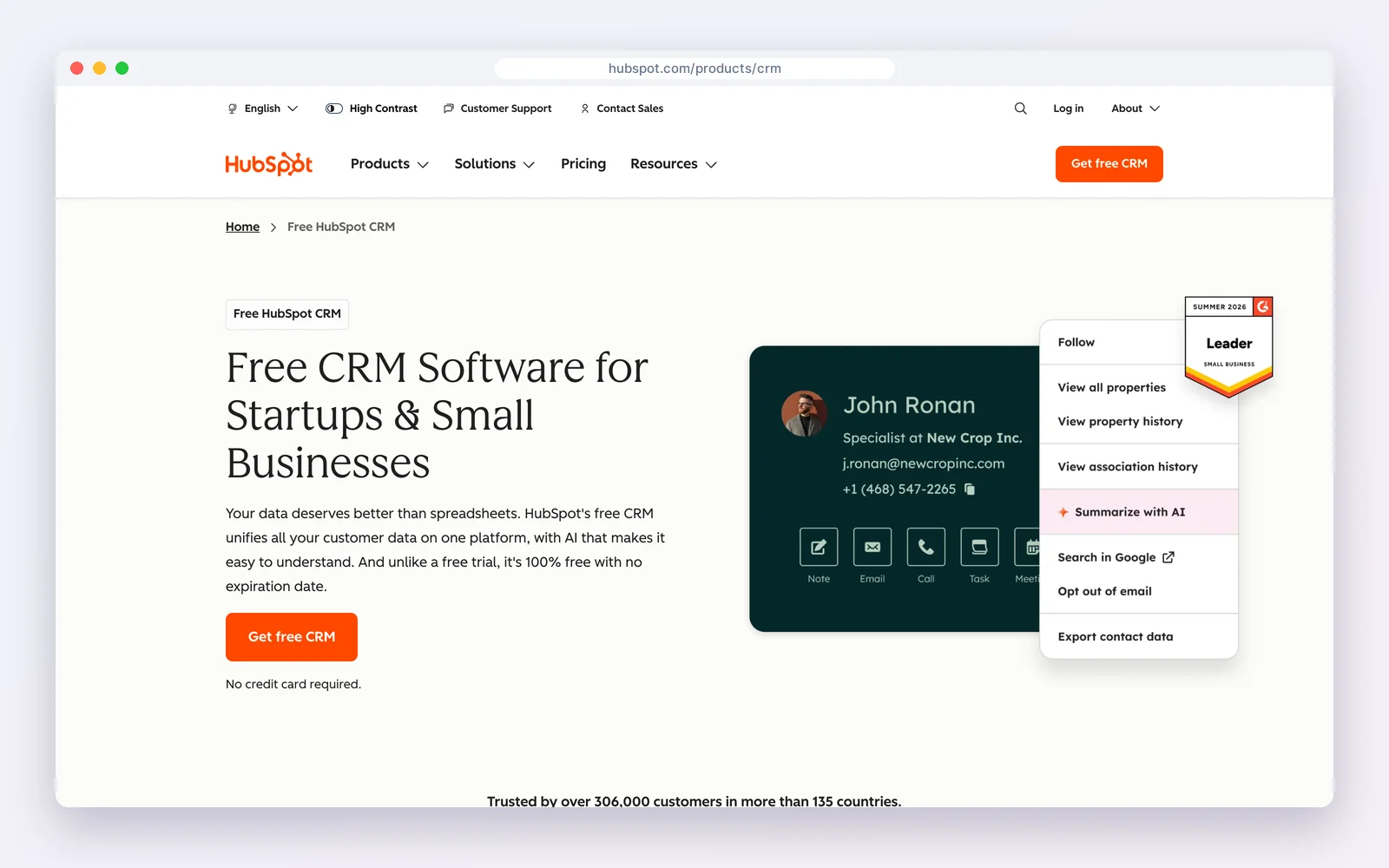Image resolution: width=1389 pixels, height=868 pixels.
Task: Select Opt out of email
Action: (1139, 591)
